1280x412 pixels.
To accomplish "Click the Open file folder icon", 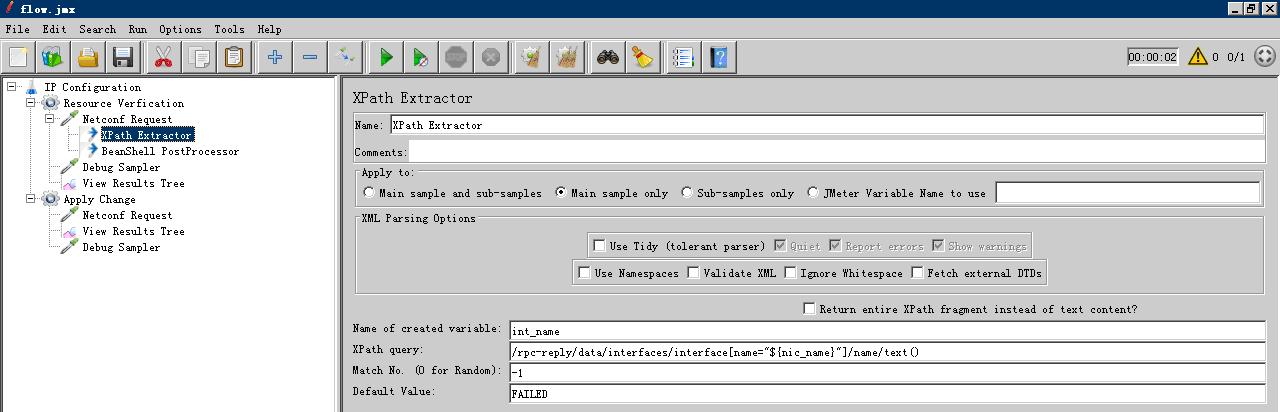I will (88, 57).
